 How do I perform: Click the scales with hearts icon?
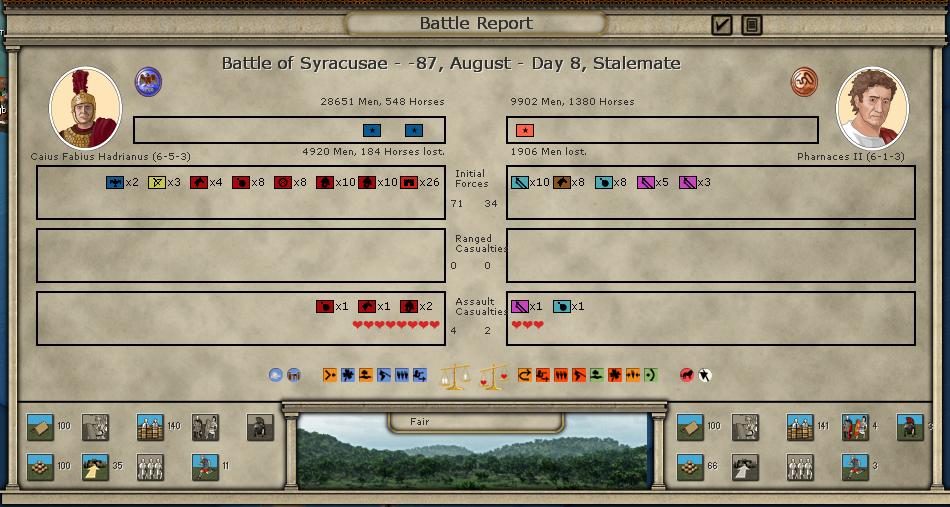(x=493, y=376)
